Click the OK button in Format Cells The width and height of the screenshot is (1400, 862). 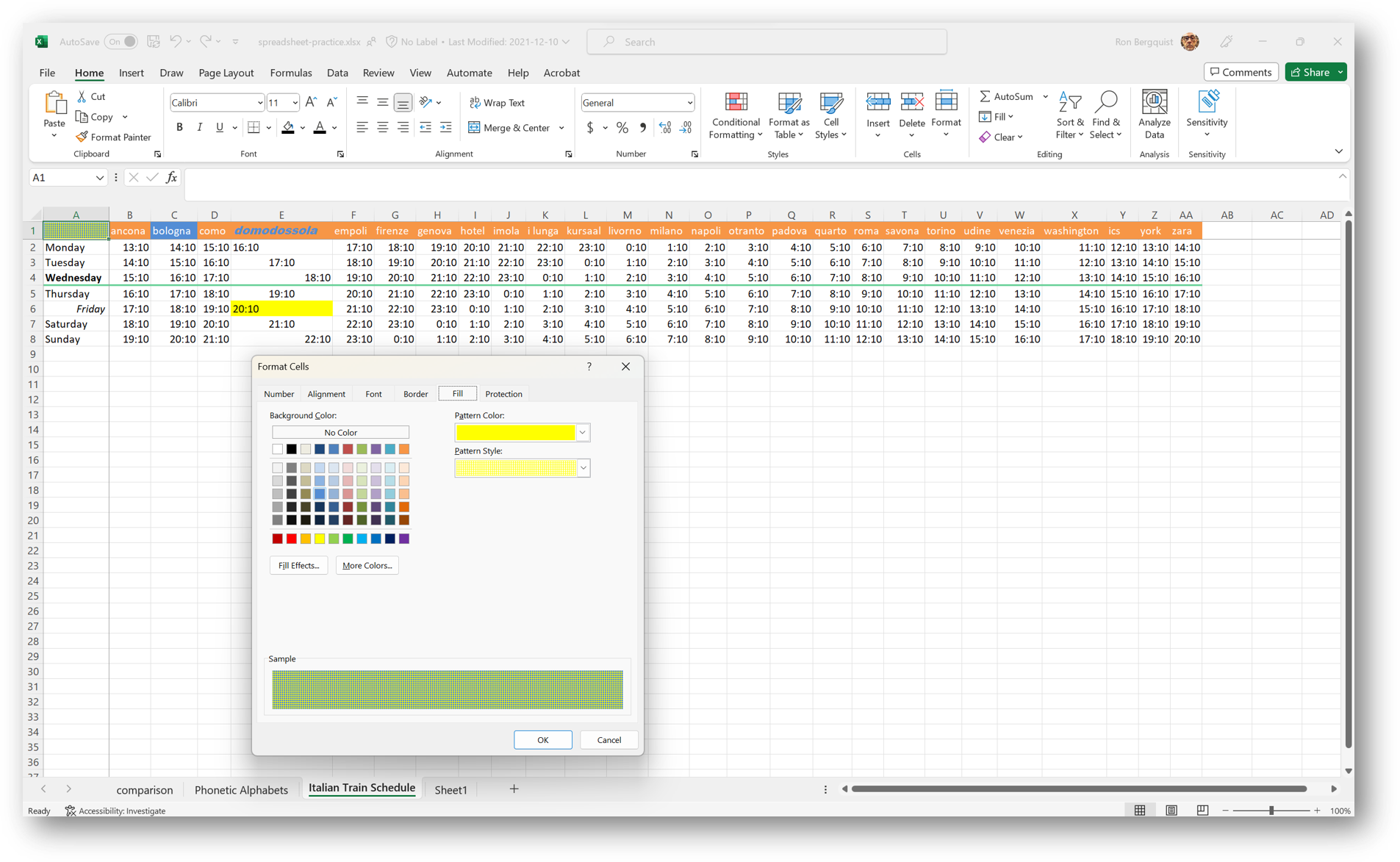(542, 739)
